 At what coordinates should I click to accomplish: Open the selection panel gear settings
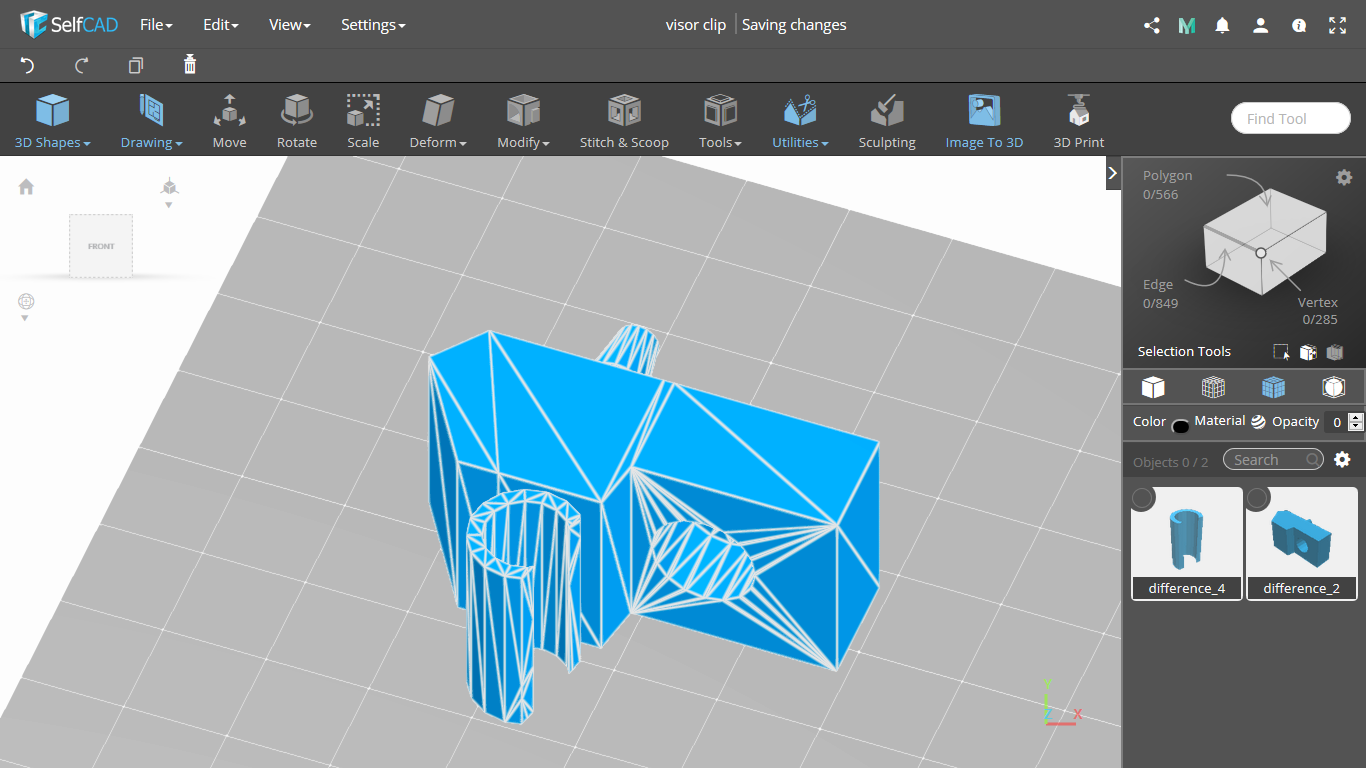click(1344, 177)
